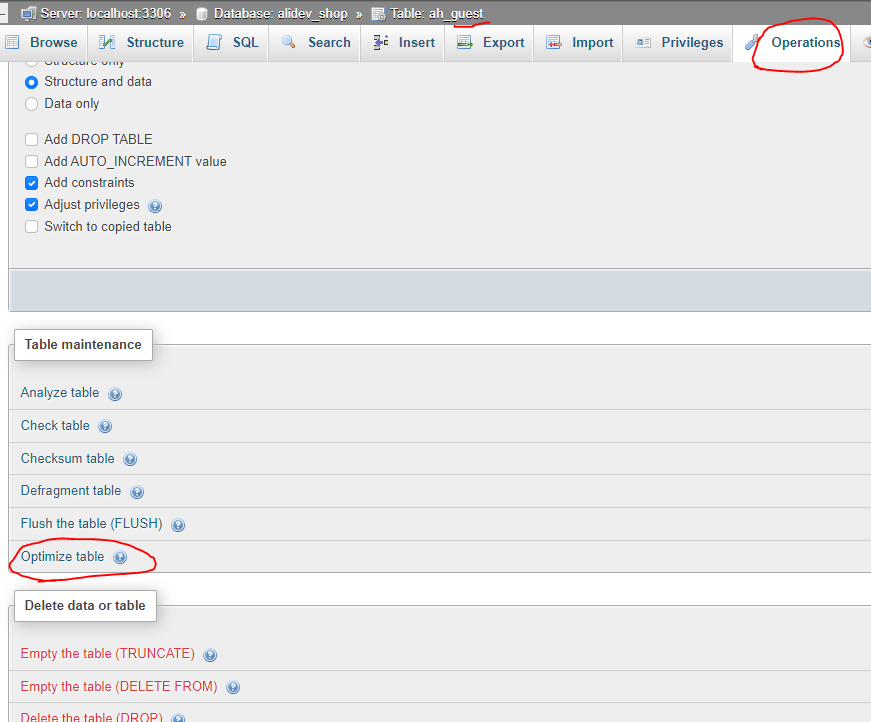Run Optimize table
Screen dimensions: 871x722
62,556
